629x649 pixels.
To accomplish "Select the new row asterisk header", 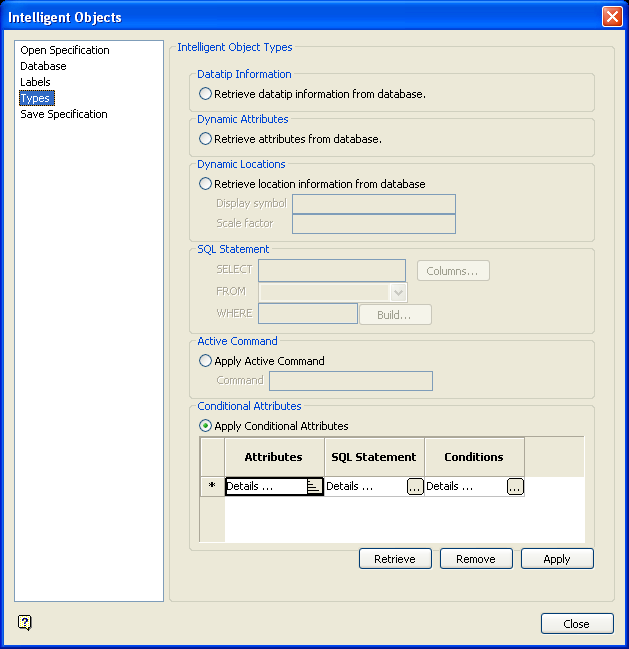I will pyautogui.click(x=212, y=486).
